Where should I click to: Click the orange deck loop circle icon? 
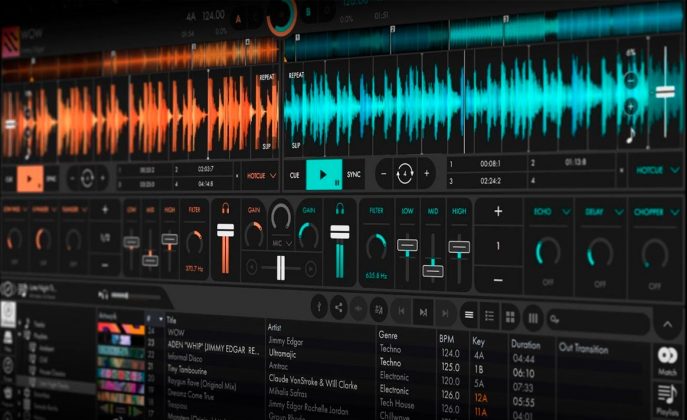(87, 178)
